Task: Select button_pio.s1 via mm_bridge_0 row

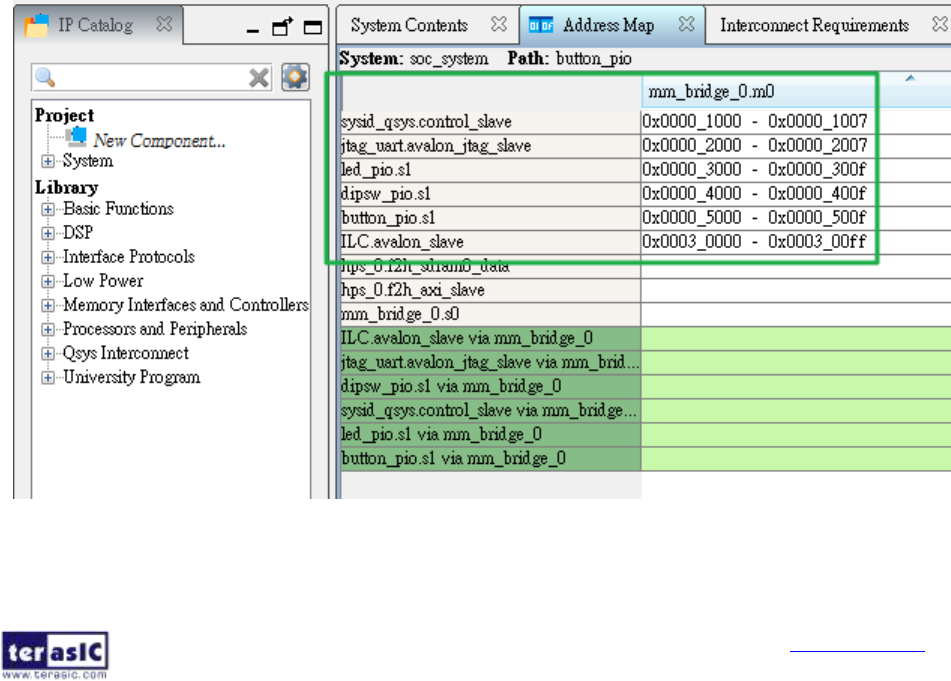Action: (490, 458)
